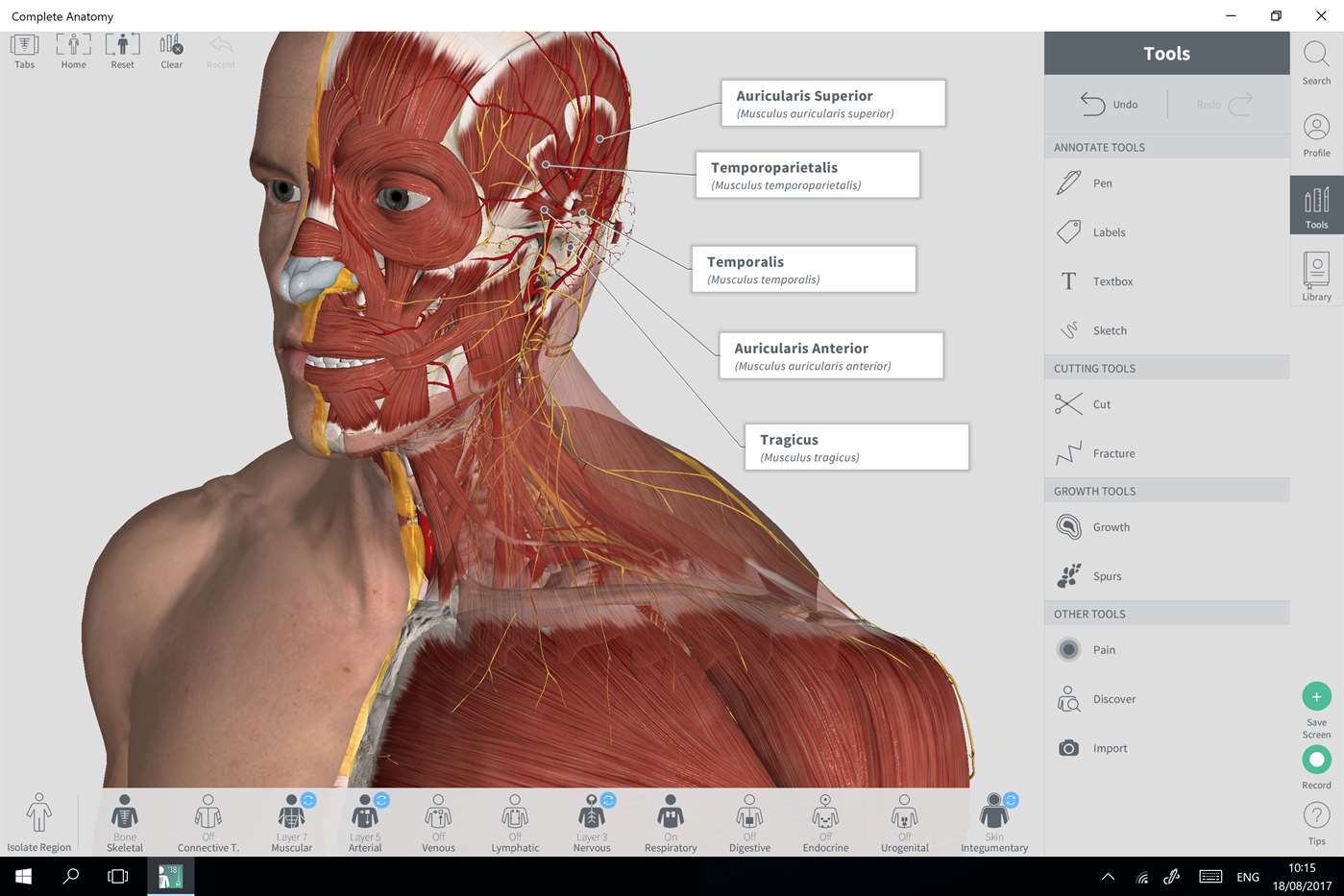Open the Pain tool
Viewport: 1344px width, 896px height.
pos(1166,650)
